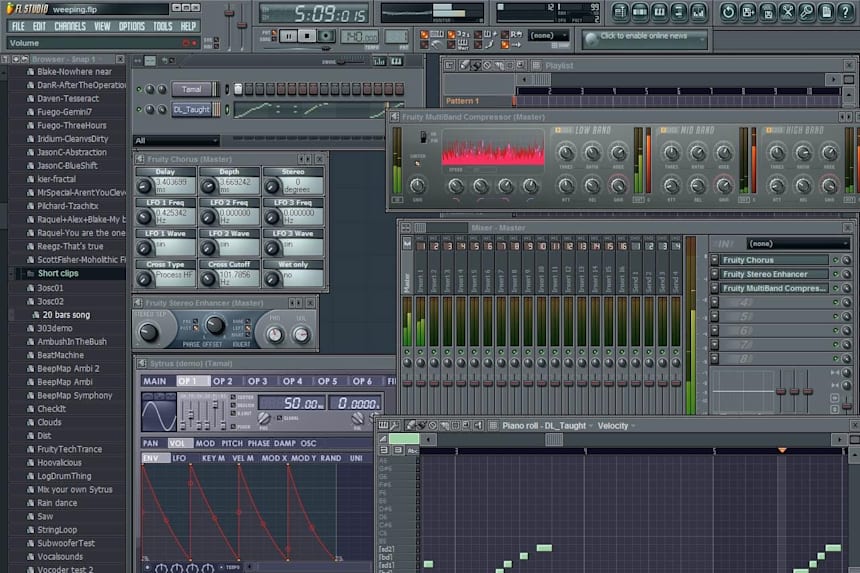Mute the DL_Taught channel with its green LED
Image resolution: width=860 pixels, height=573 pixels.
[139, 110]
